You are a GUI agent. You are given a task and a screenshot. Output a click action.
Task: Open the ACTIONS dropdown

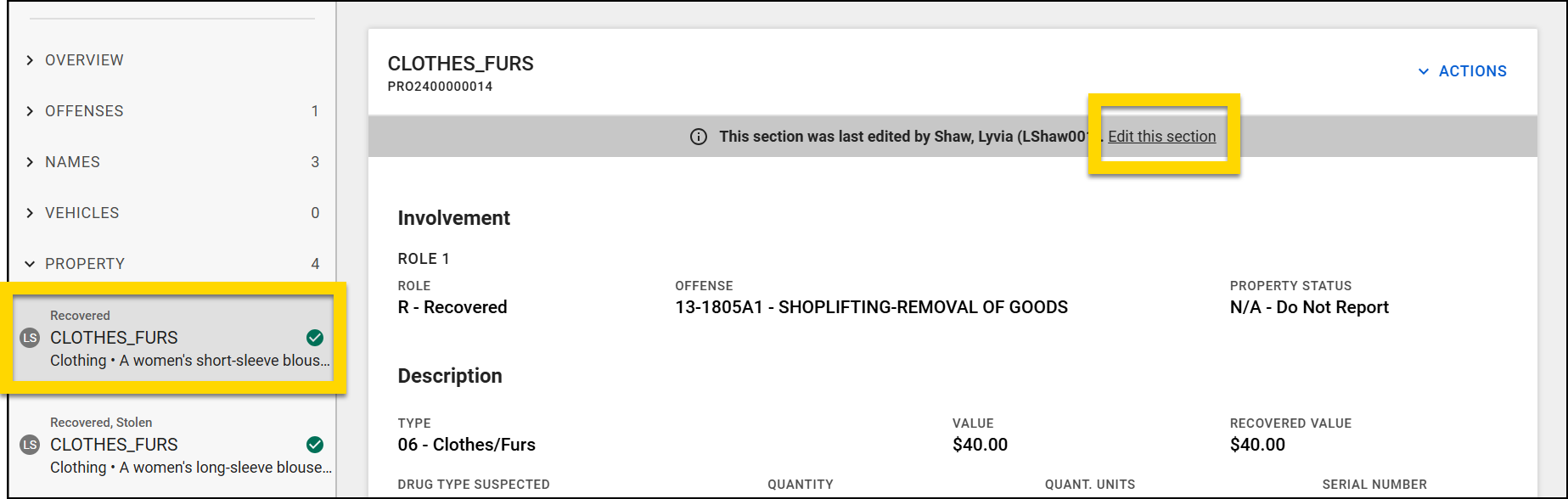pos(1462,71)
